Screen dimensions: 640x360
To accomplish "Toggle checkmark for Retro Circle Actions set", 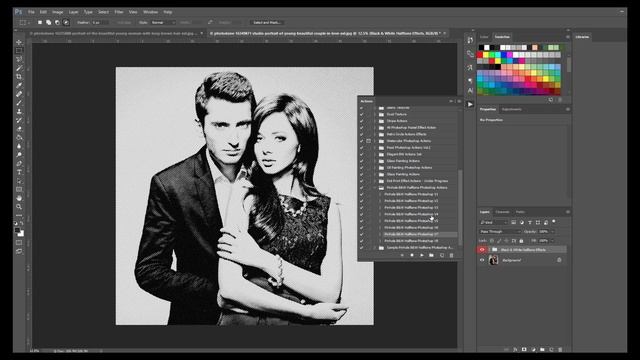I will click(x=361, y=134).
